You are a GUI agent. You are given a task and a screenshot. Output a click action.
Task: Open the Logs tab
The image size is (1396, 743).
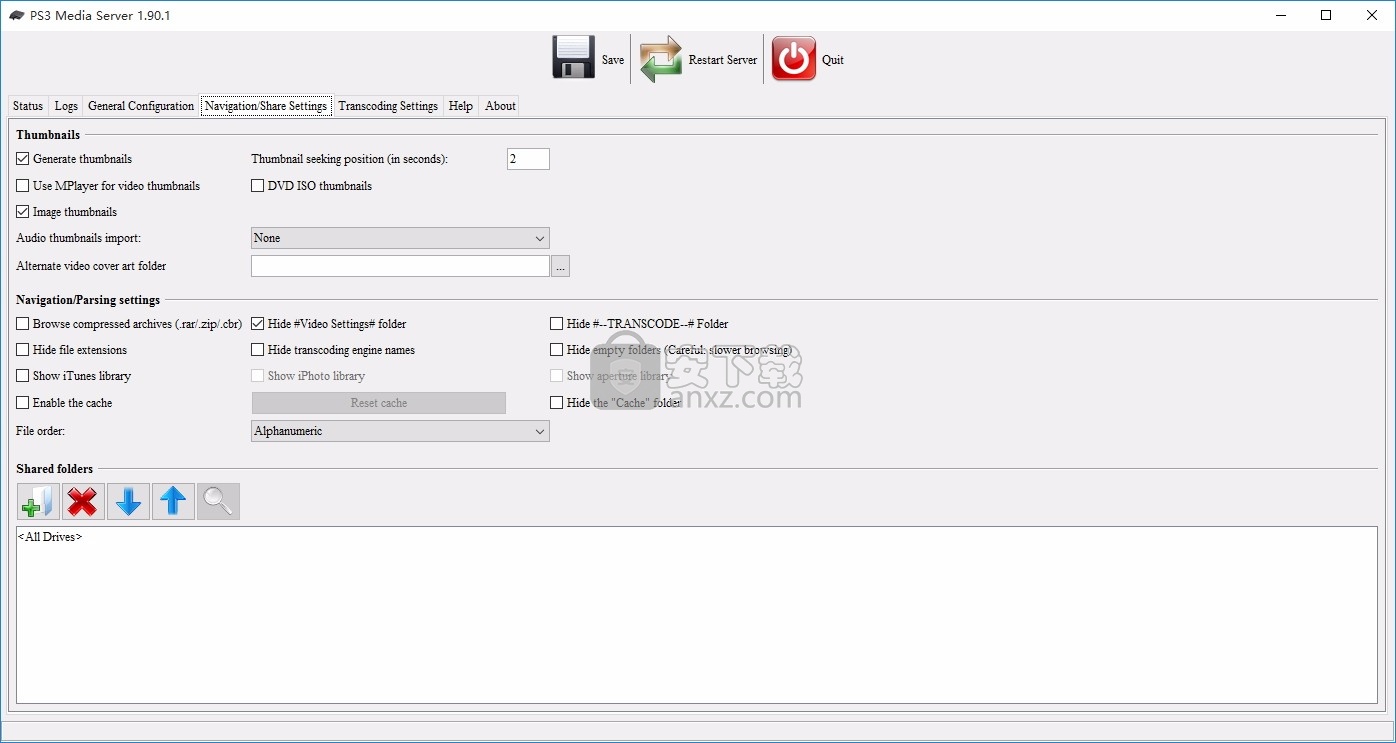point(66,106)
